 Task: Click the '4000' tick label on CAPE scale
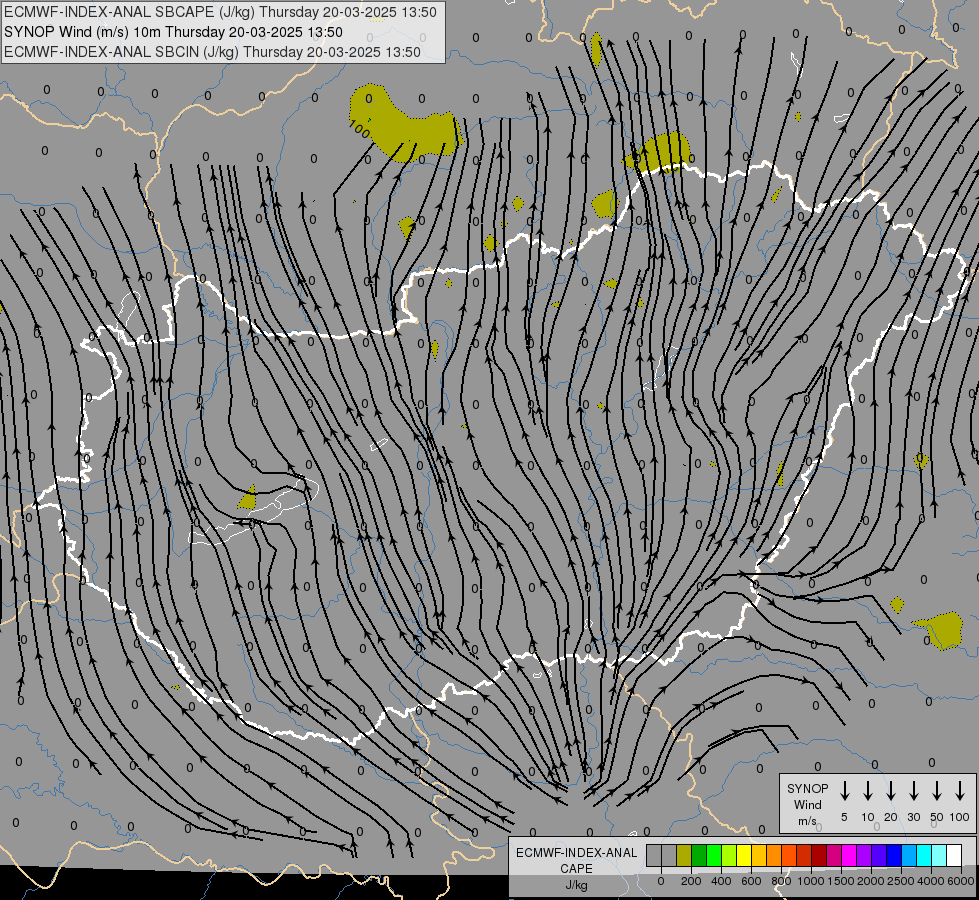[x=931, y=881]
